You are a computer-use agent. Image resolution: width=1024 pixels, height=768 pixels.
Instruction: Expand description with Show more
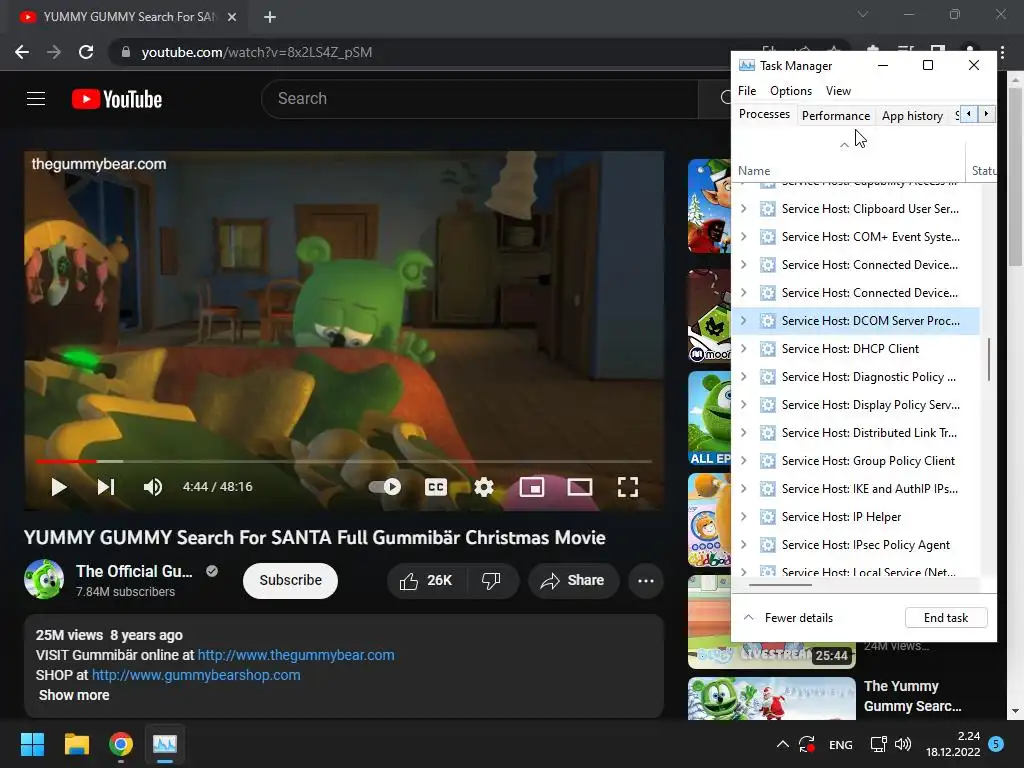click(x=74, y=696)
